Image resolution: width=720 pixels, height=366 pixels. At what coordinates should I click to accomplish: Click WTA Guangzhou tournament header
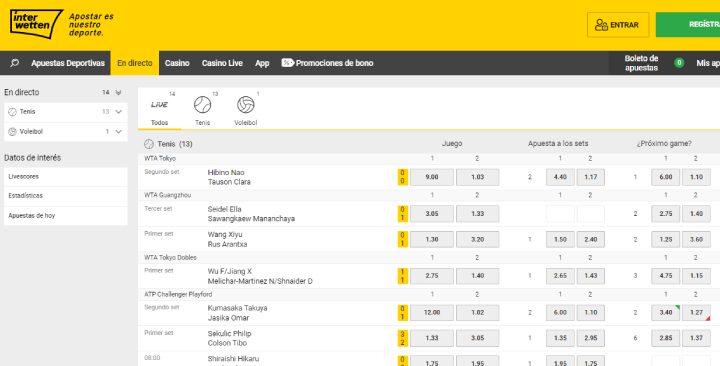[168, 195]
